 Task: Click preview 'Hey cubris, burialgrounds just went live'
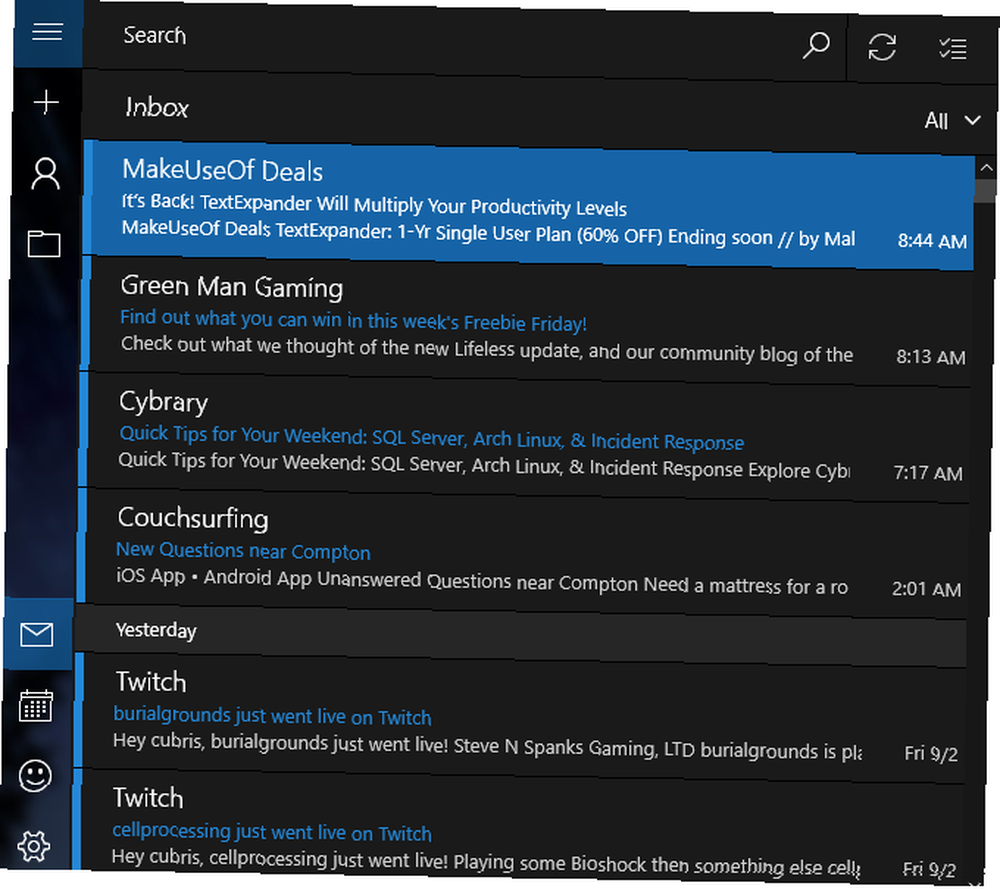[487, 746]
